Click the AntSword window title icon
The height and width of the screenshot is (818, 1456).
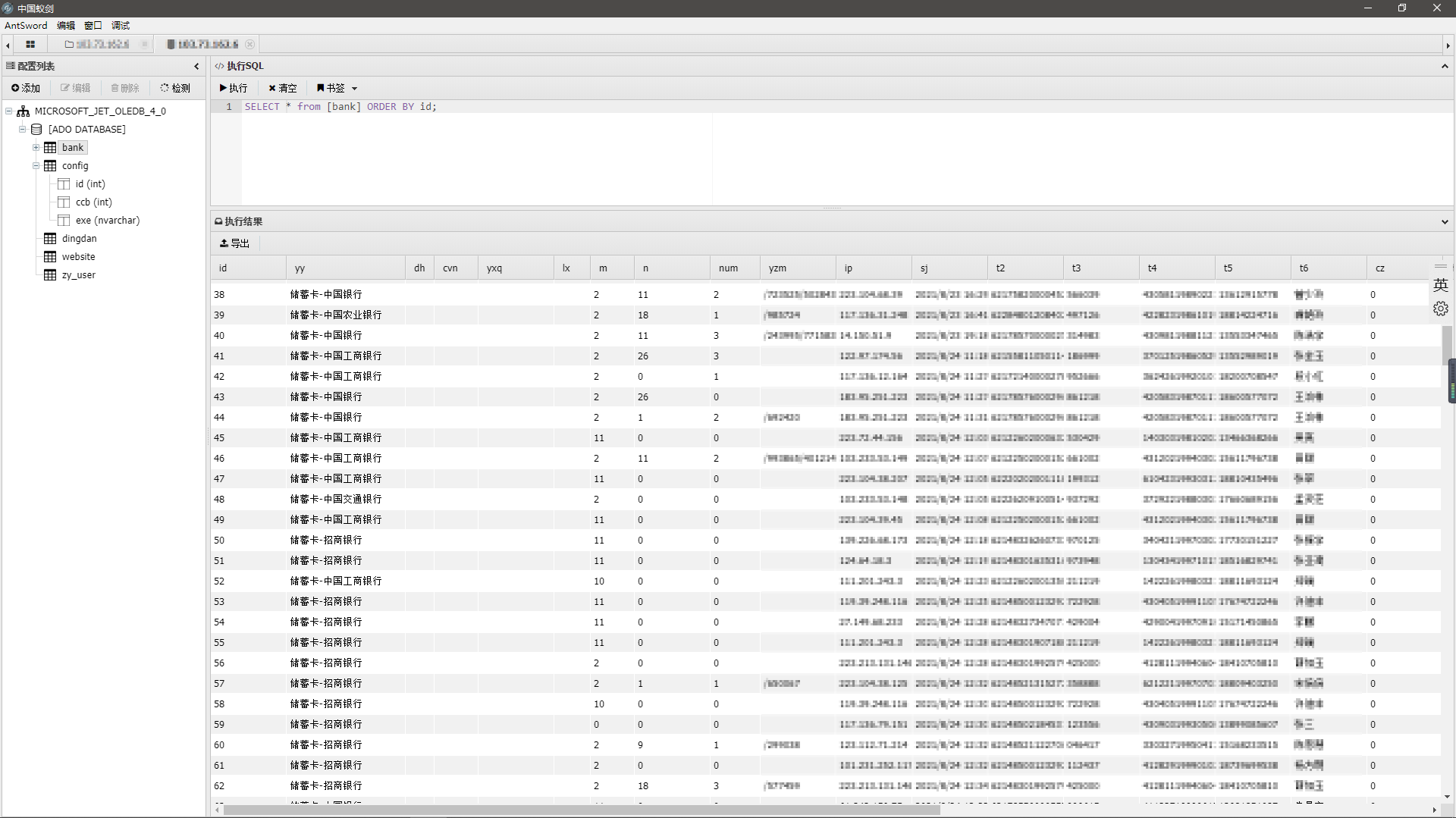[x=8, y=8]
